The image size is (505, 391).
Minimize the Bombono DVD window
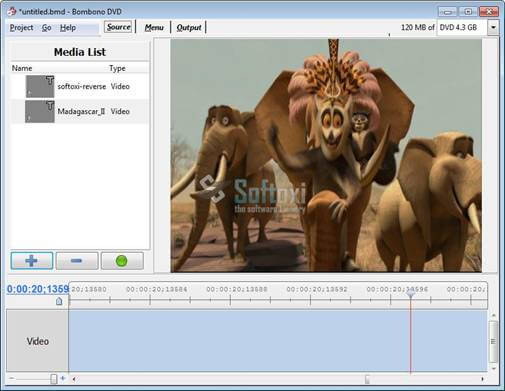pyautogui.click(x=448, y=12)
